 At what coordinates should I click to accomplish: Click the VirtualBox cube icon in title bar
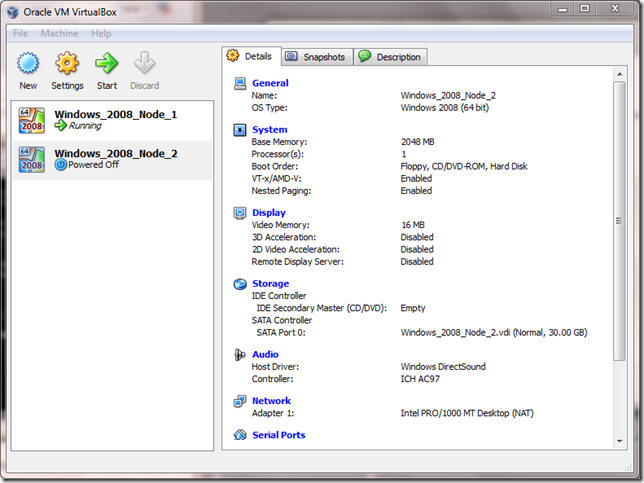click(13, 12)
